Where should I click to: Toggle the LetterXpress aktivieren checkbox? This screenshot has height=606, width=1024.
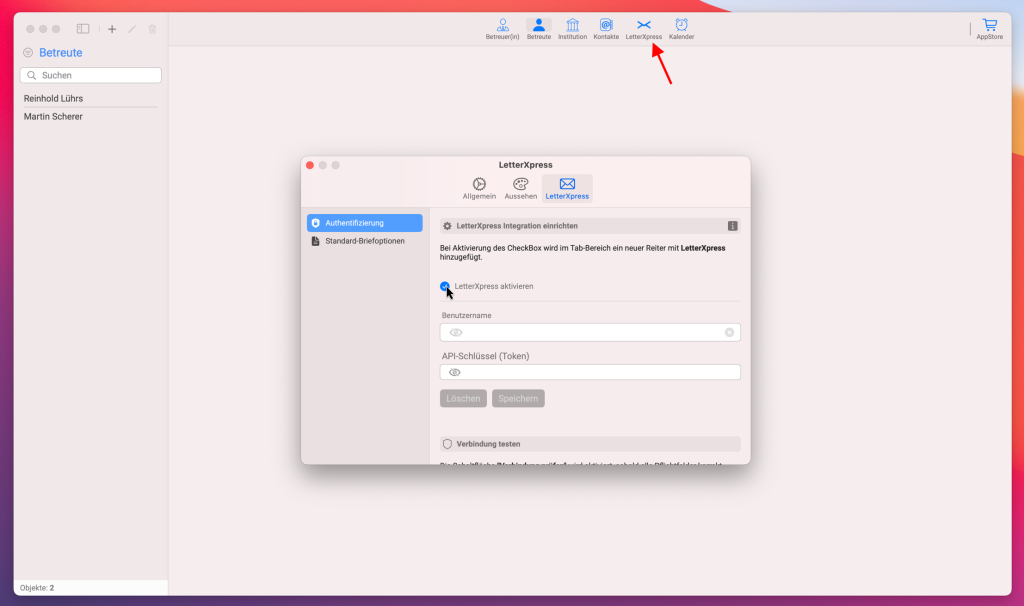click(445, 286)
